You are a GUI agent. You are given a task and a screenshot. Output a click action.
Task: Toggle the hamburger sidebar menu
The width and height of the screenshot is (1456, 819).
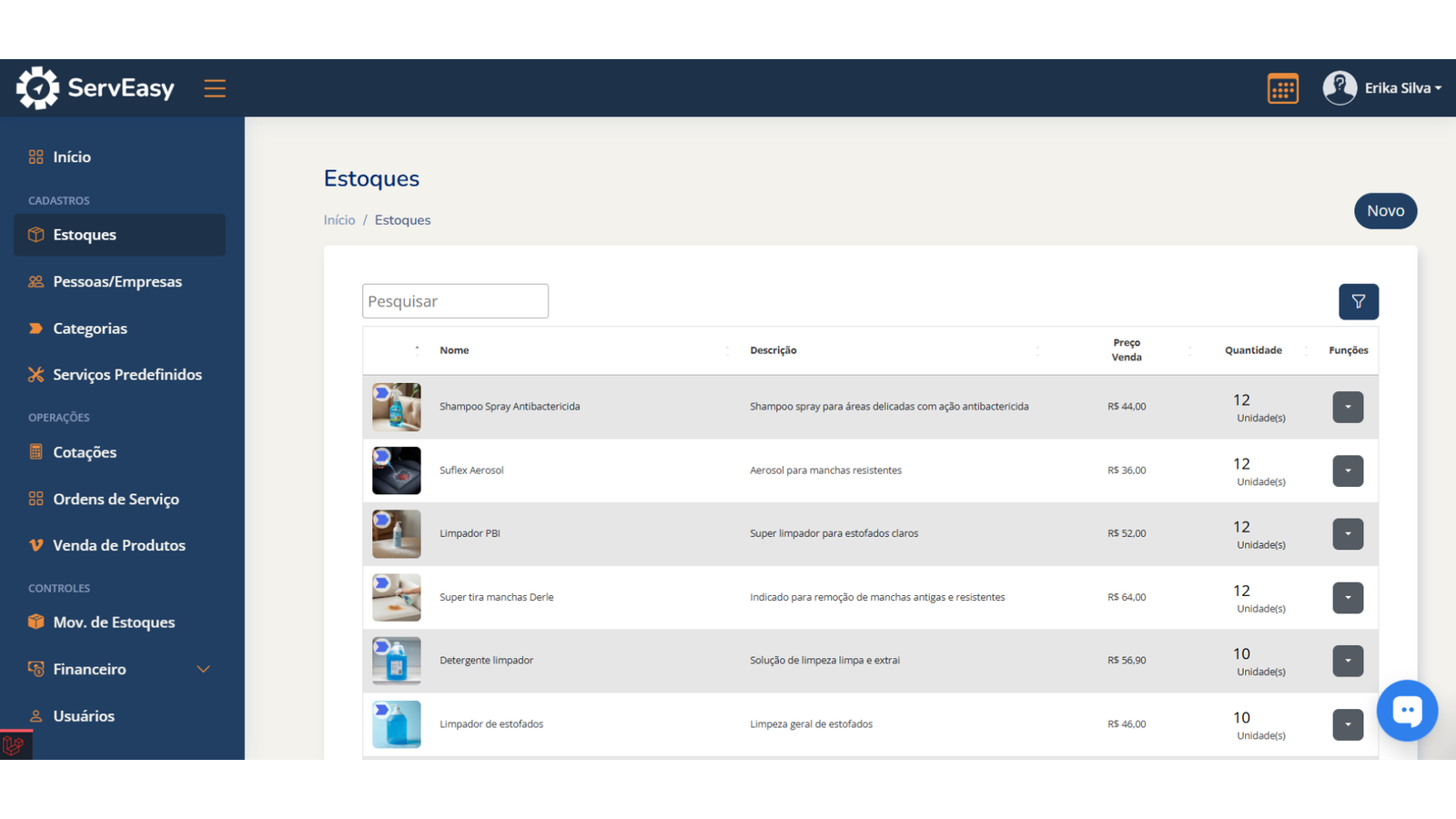pos(215,88)
